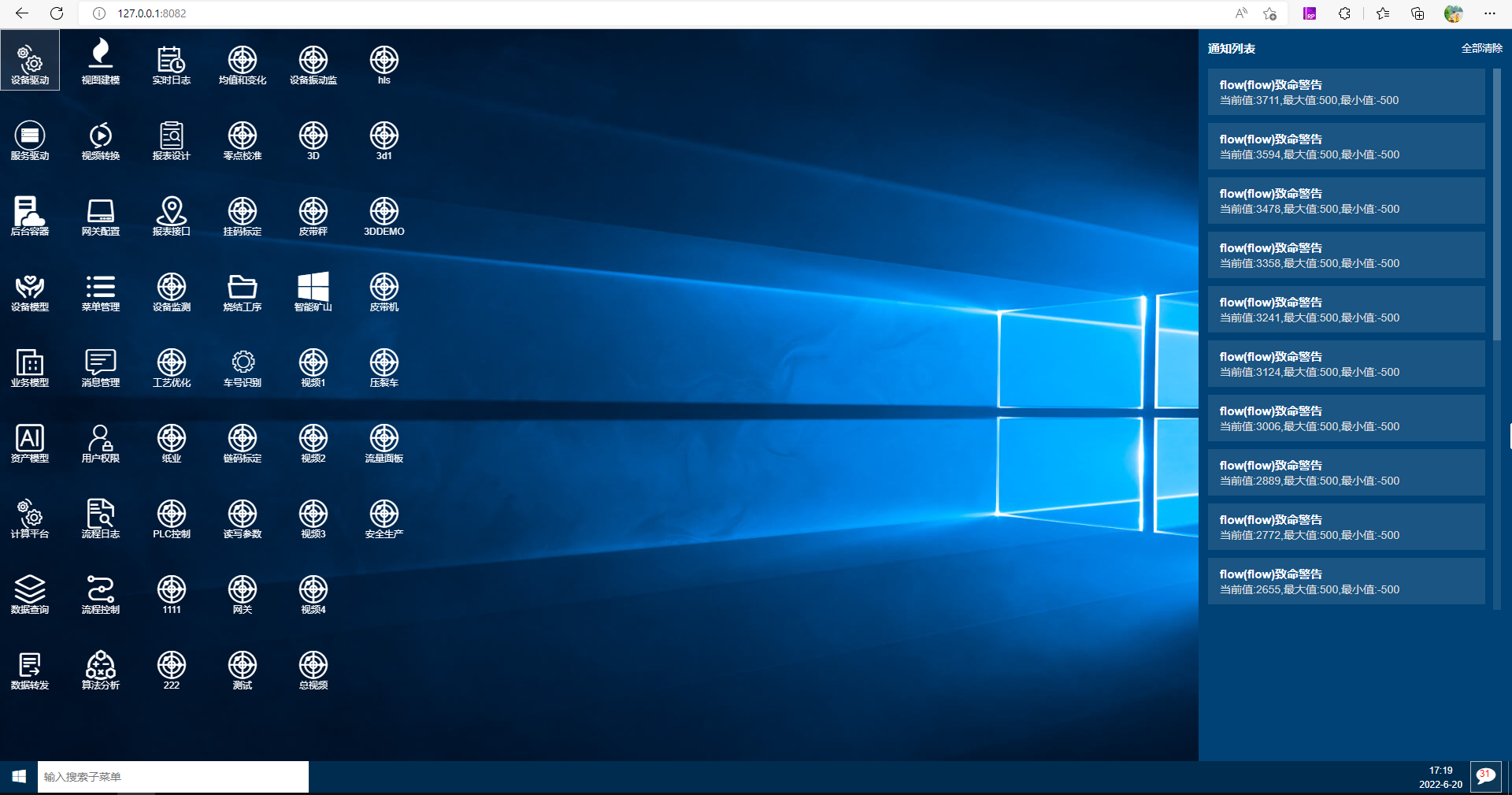Viewport: 1512px width, 795px height.
Task: Select the flow alert with value 3358
Action: pos(1346,255)
